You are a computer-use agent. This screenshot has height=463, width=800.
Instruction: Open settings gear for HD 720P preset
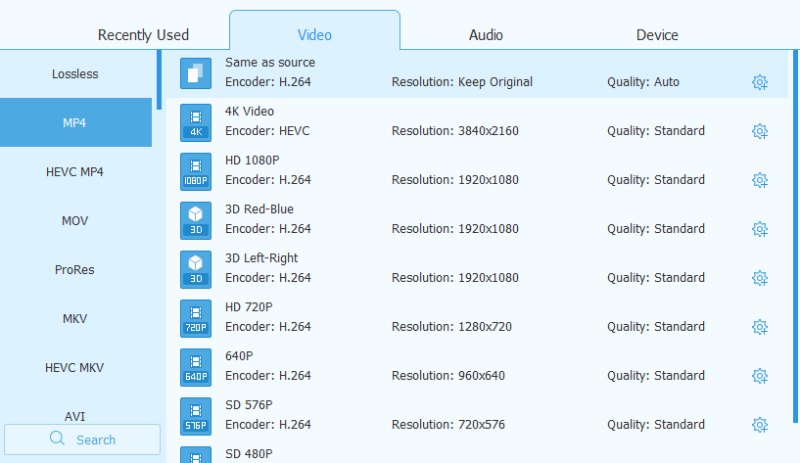(x=760, y=327)
